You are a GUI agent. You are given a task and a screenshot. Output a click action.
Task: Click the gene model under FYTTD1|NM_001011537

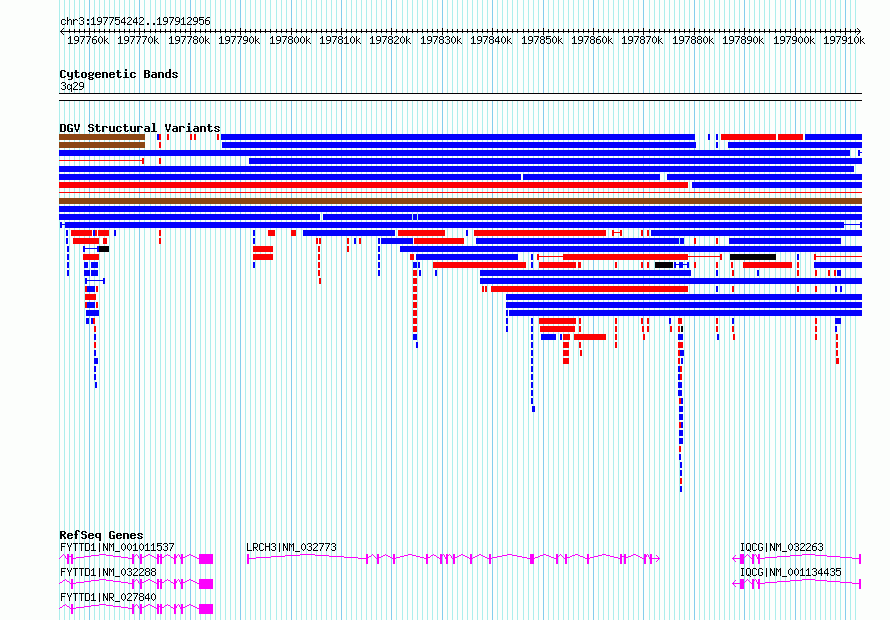(x=136, y=559)
